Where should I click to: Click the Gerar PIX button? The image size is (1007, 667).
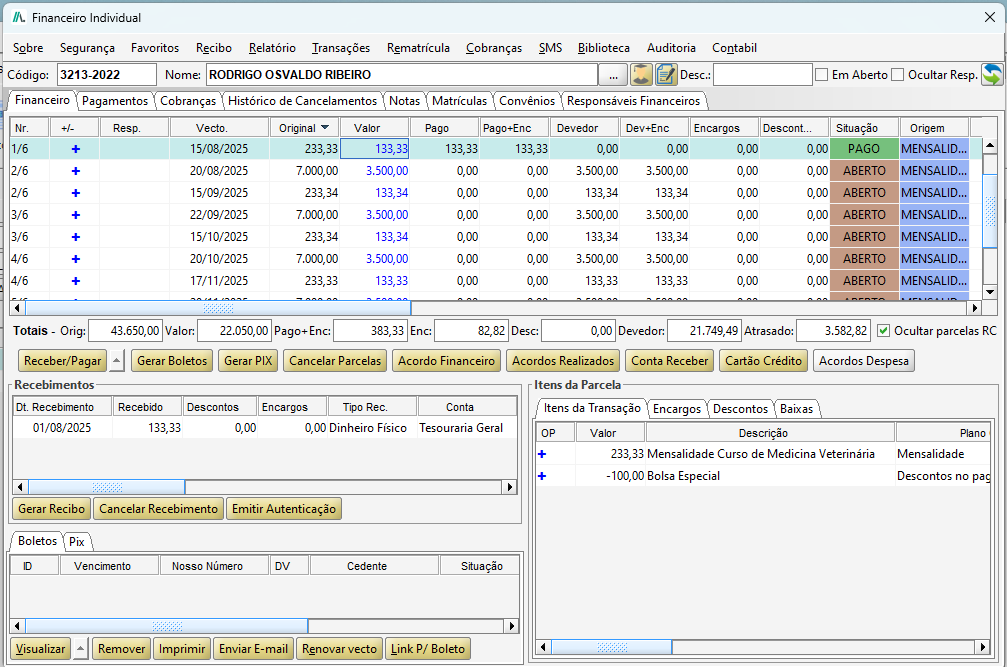coord(249,361)
